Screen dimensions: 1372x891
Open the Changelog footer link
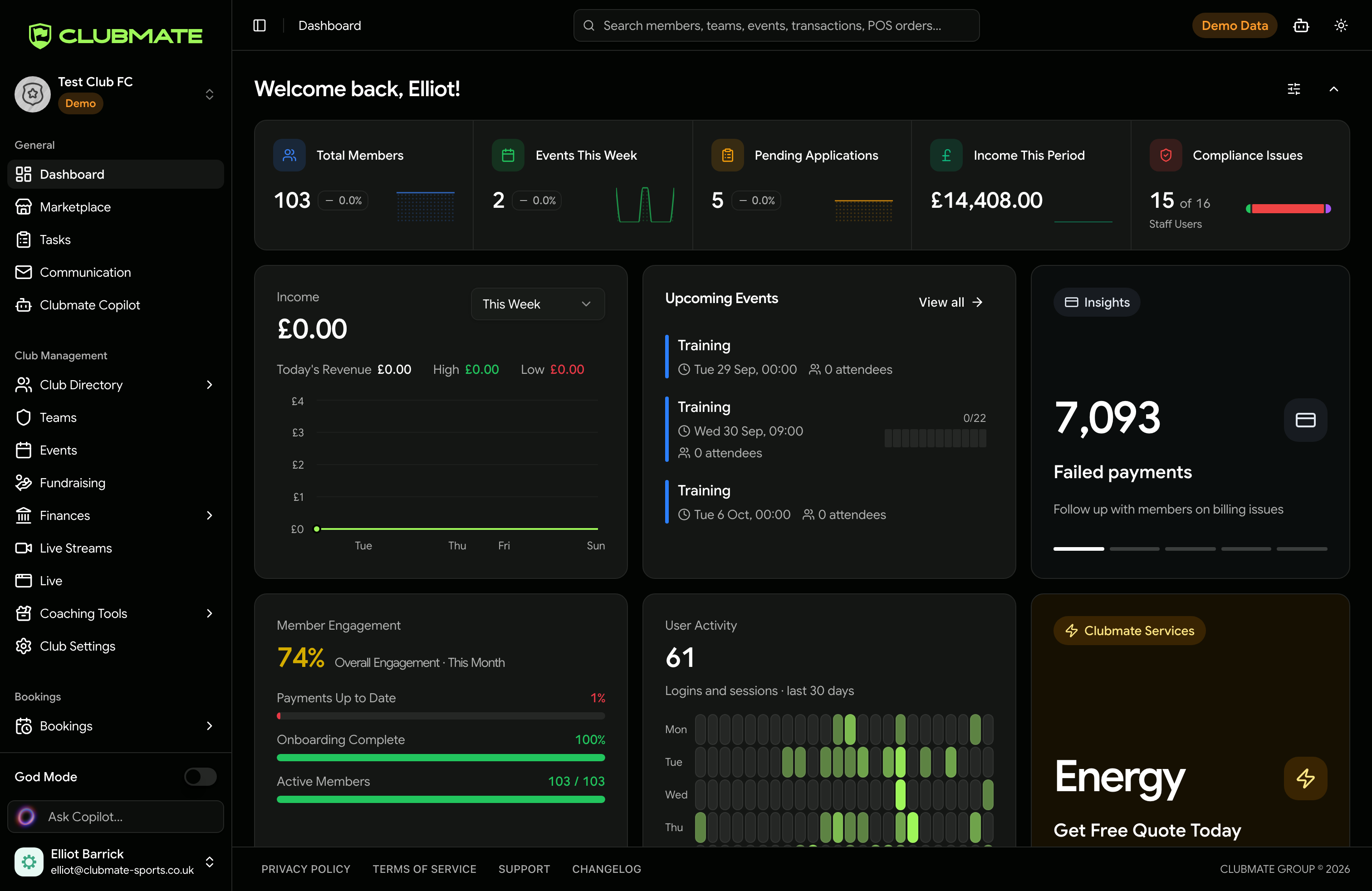coord(607,868)
